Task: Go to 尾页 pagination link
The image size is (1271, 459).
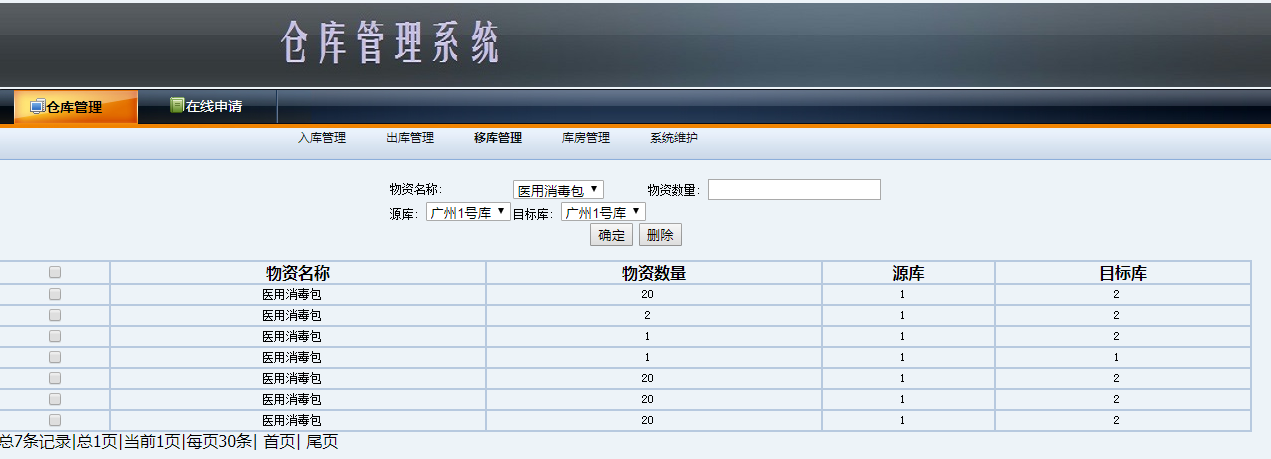Action: (x=322, y=442)
